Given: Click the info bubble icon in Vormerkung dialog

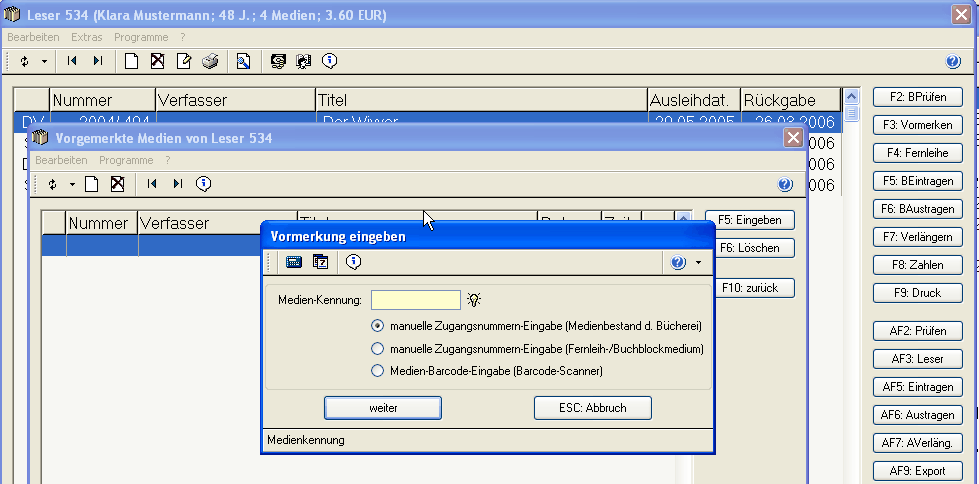Looking at the screenshot, I should [x=353, y=262].
